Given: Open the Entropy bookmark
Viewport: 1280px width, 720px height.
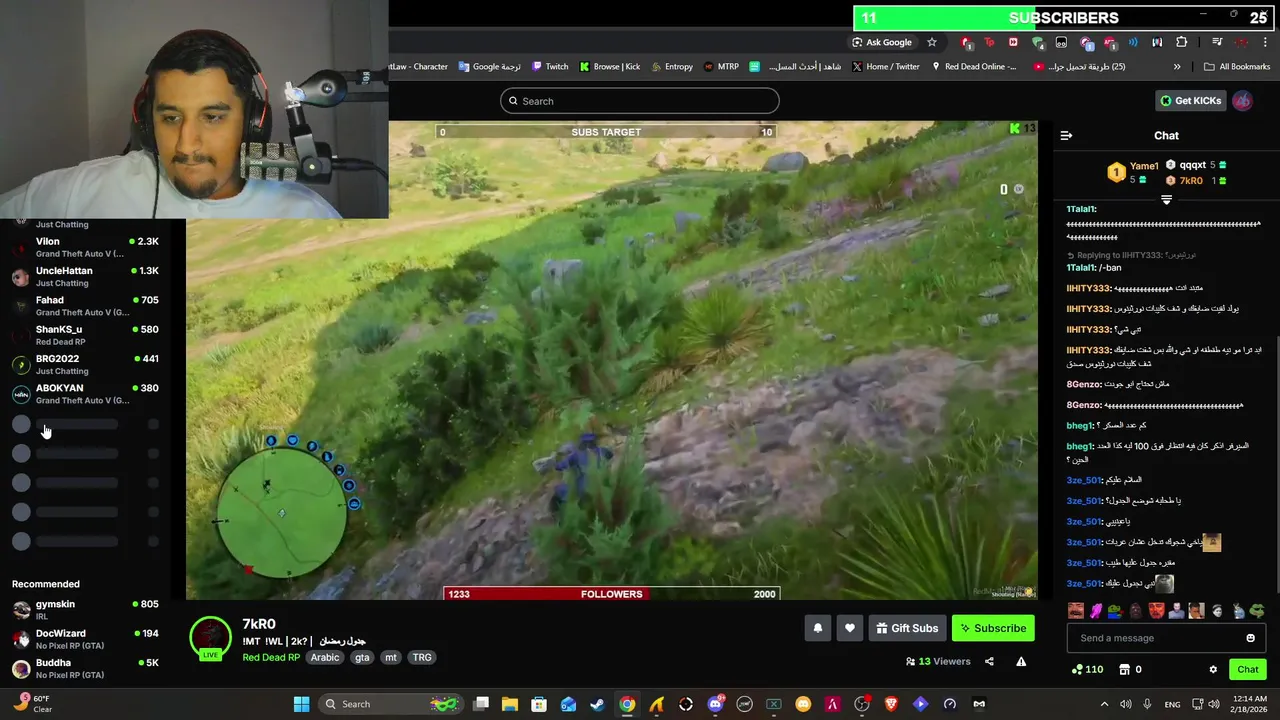Looking at the screenshot, I should (x=671, y=67).
